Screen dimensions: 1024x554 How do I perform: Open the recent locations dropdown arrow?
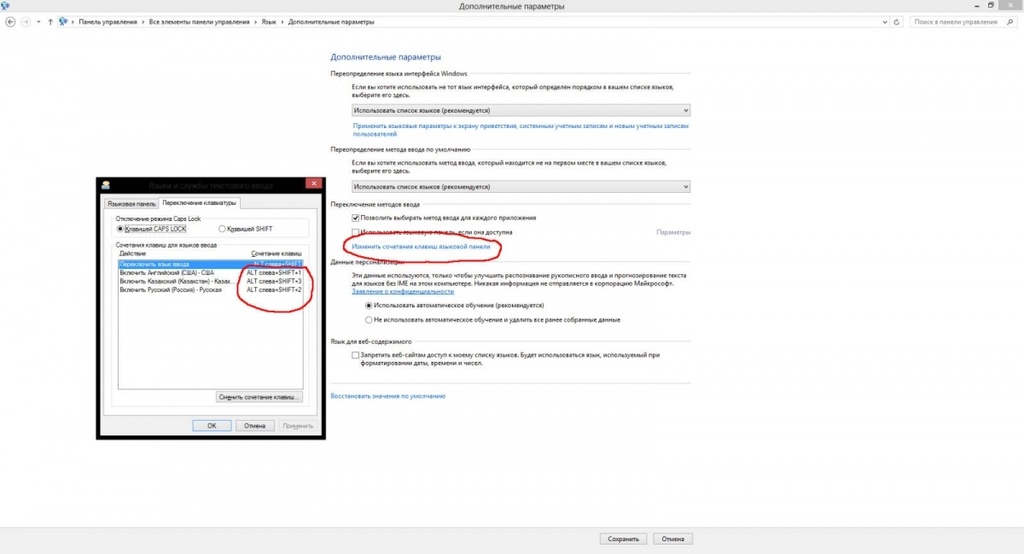pyautogui.click(x=38, y=21)
